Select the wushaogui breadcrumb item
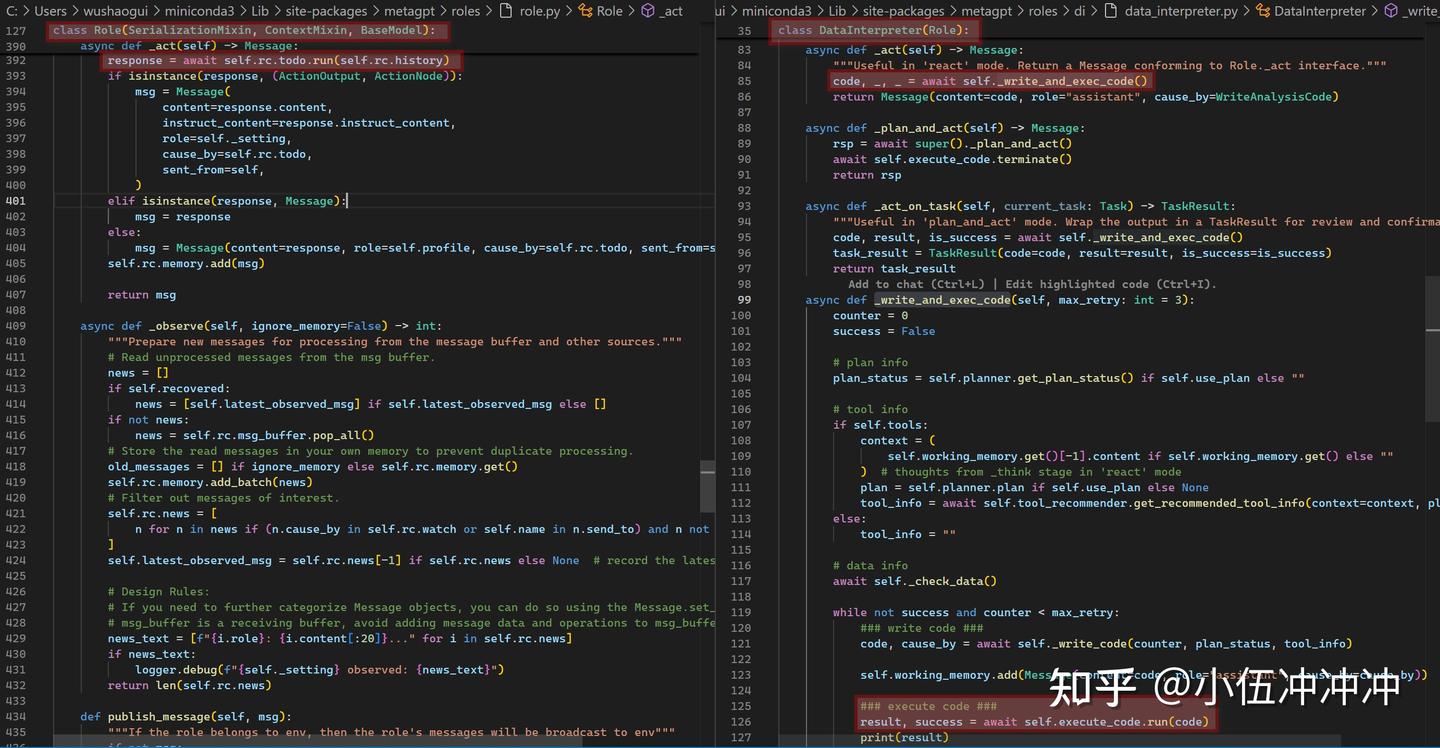The width and height of the screenshot is (1440, 748). click(x=118, y=11)
